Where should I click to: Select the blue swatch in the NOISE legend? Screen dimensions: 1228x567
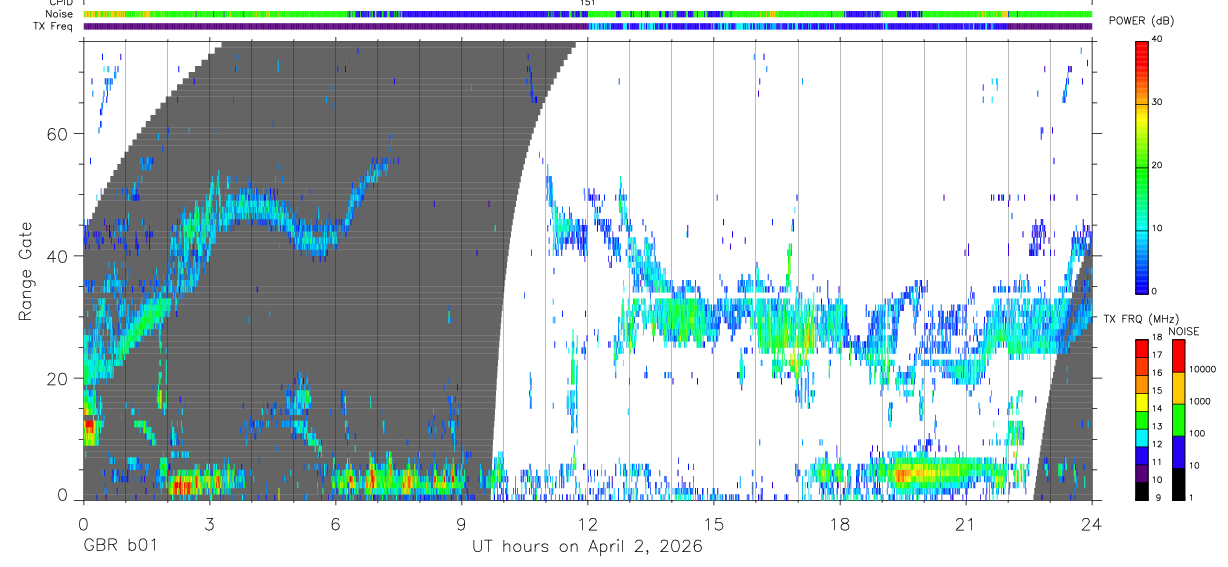tap(1178, 452)
